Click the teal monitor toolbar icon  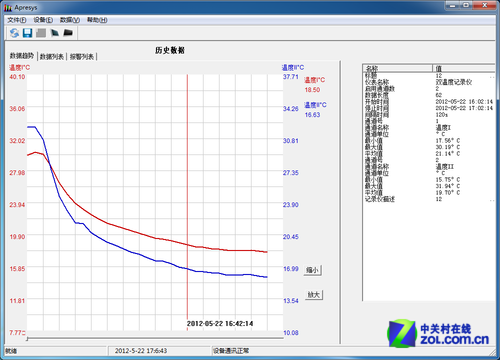pyautogui.click(x=55, y=33)
